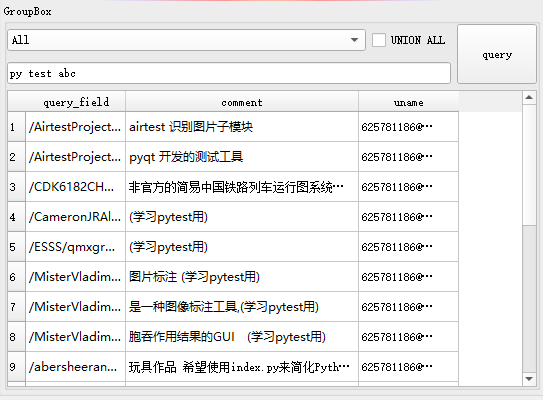Select row header 8

[16, 337]
